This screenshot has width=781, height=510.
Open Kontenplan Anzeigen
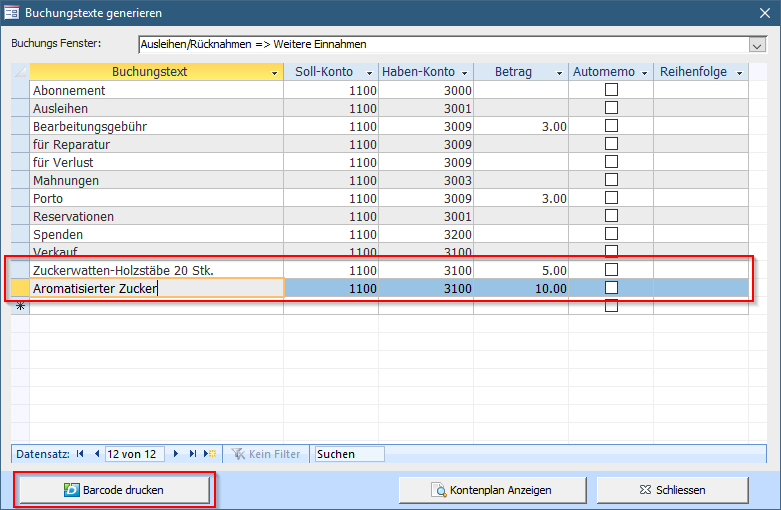pos(492,490)
